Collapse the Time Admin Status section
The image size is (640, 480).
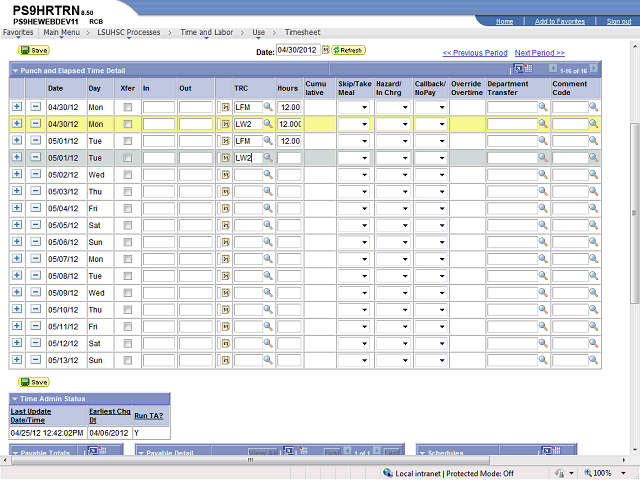15,399
